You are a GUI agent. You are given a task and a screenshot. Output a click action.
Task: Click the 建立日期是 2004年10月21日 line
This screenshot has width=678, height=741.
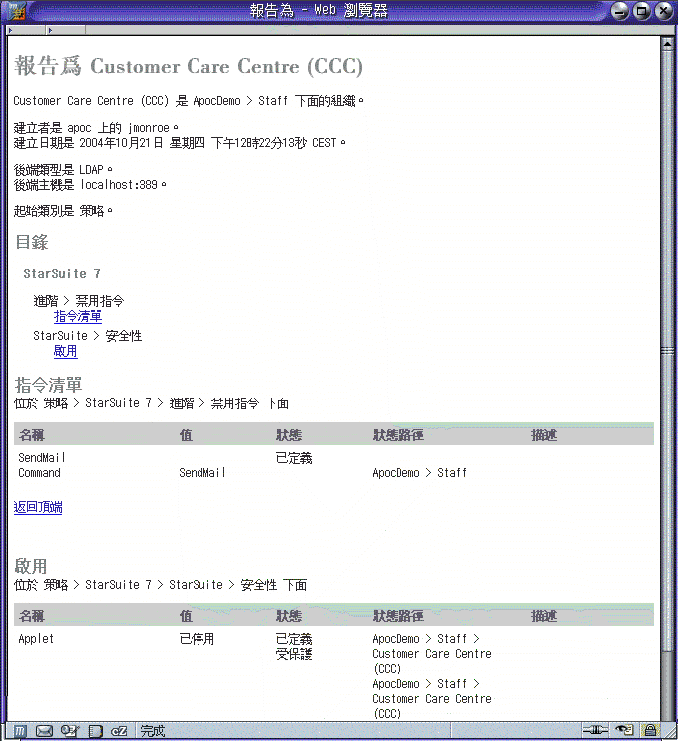180,143
